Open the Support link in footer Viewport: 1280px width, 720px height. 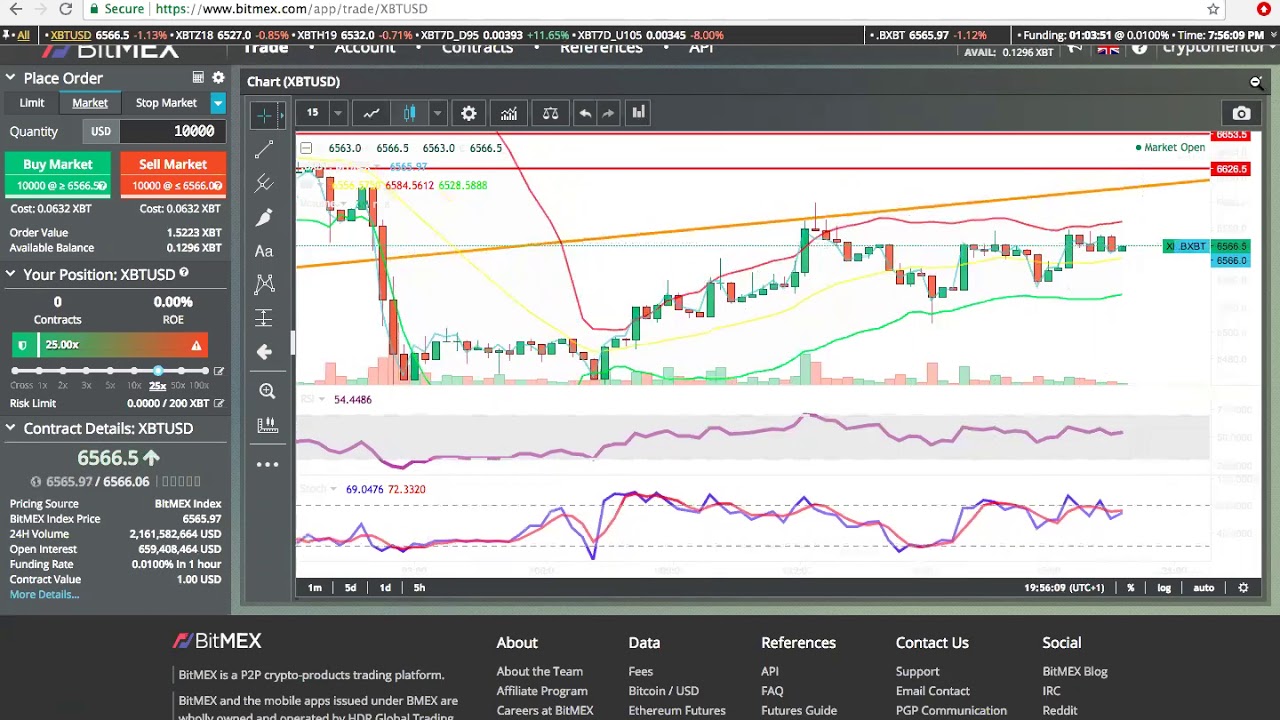918,672
